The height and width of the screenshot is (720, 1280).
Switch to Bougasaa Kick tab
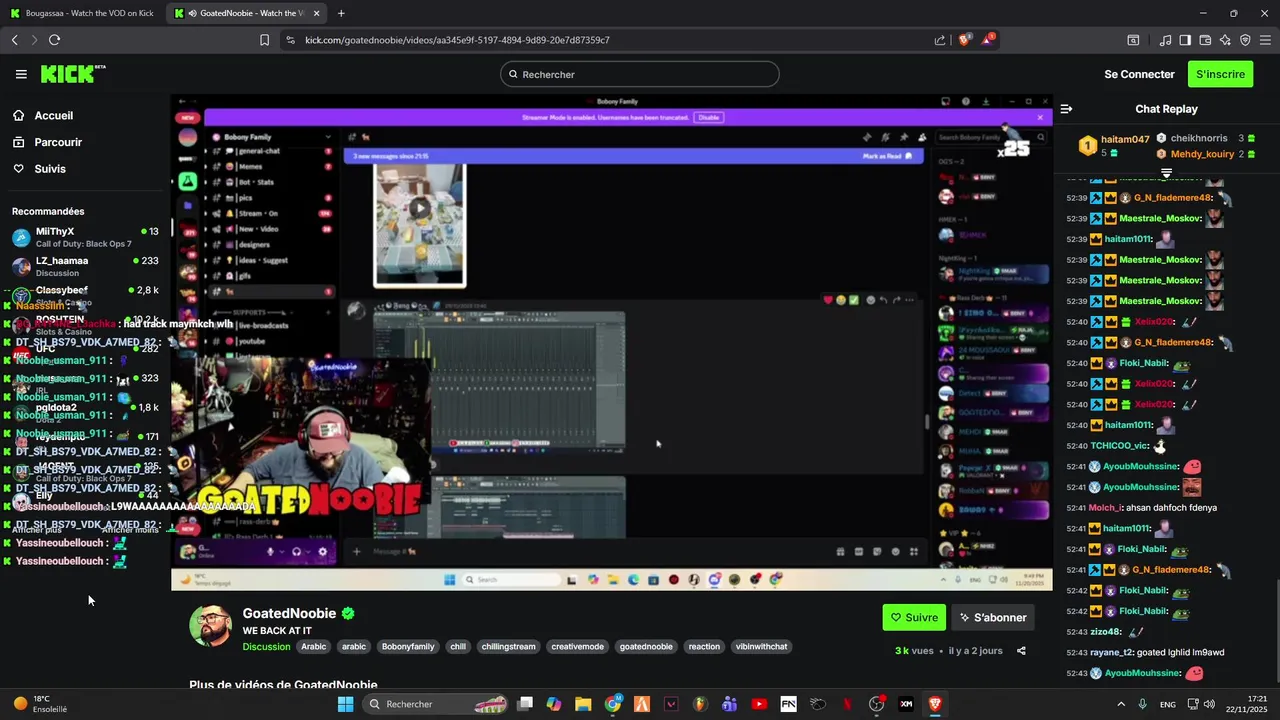82,13
